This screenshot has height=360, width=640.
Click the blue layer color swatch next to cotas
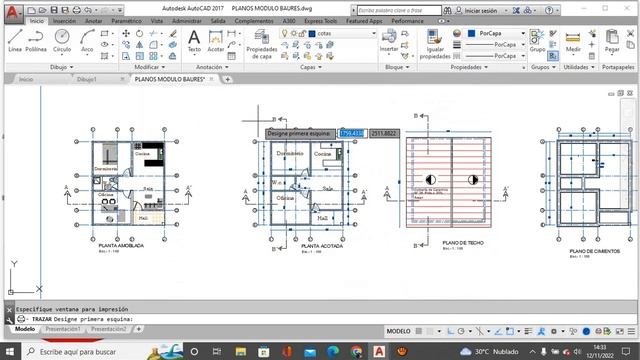pyautogui.click(x=312, y=33)
